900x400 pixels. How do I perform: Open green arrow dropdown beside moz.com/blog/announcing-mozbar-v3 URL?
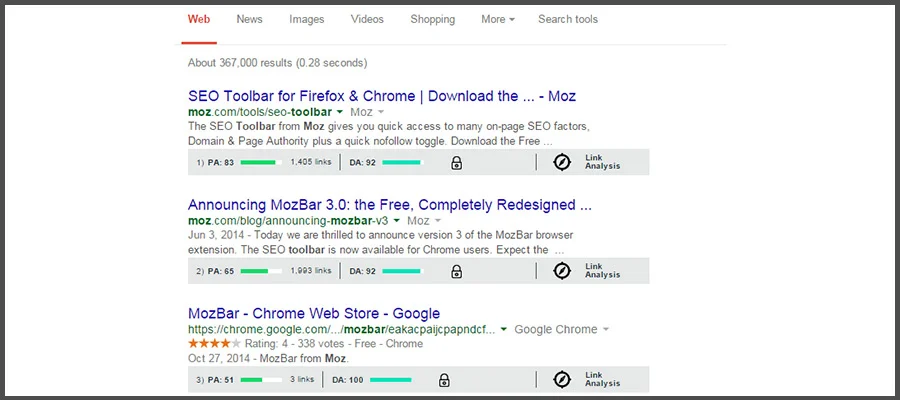tap(397, 221)
